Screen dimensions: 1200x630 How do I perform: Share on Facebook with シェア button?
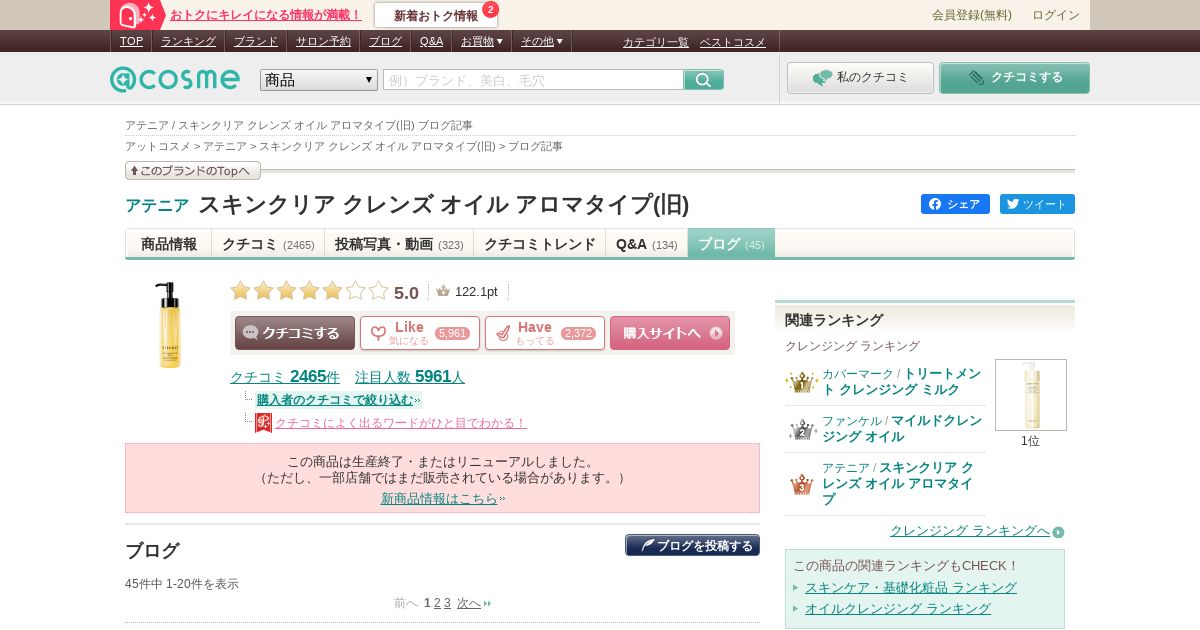click(x=955, y=204)
